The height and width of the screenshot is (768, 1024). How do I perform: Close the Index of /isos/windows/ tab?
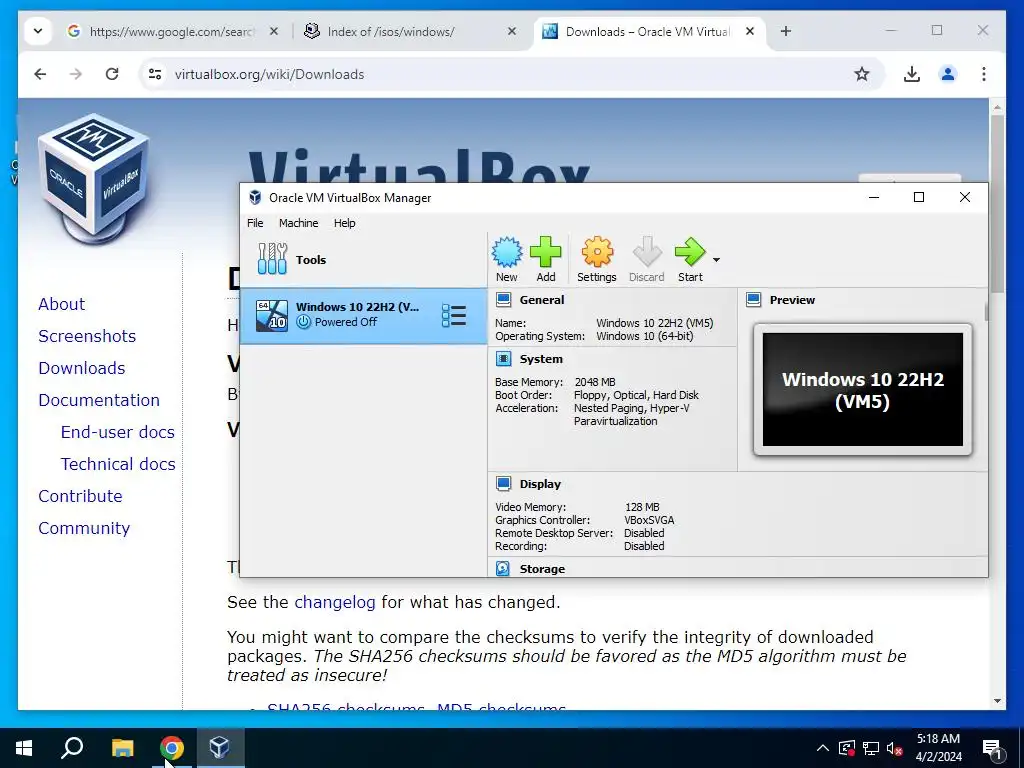pyautogui.click(x=512, y=31)
